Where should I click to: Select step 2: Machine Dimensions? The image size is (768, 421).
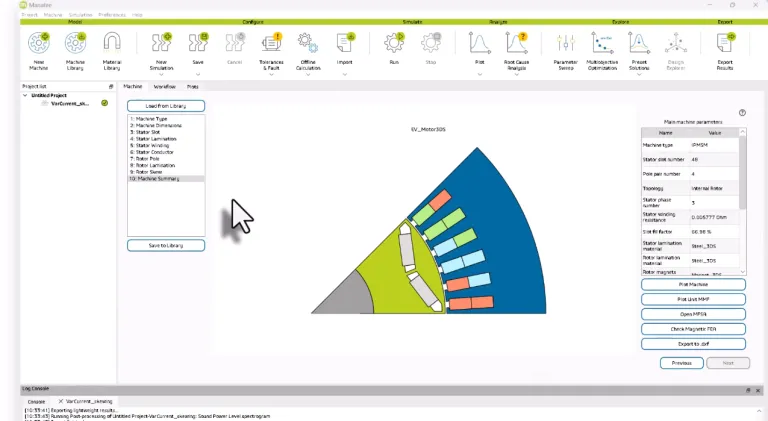[x=166, y=125]
